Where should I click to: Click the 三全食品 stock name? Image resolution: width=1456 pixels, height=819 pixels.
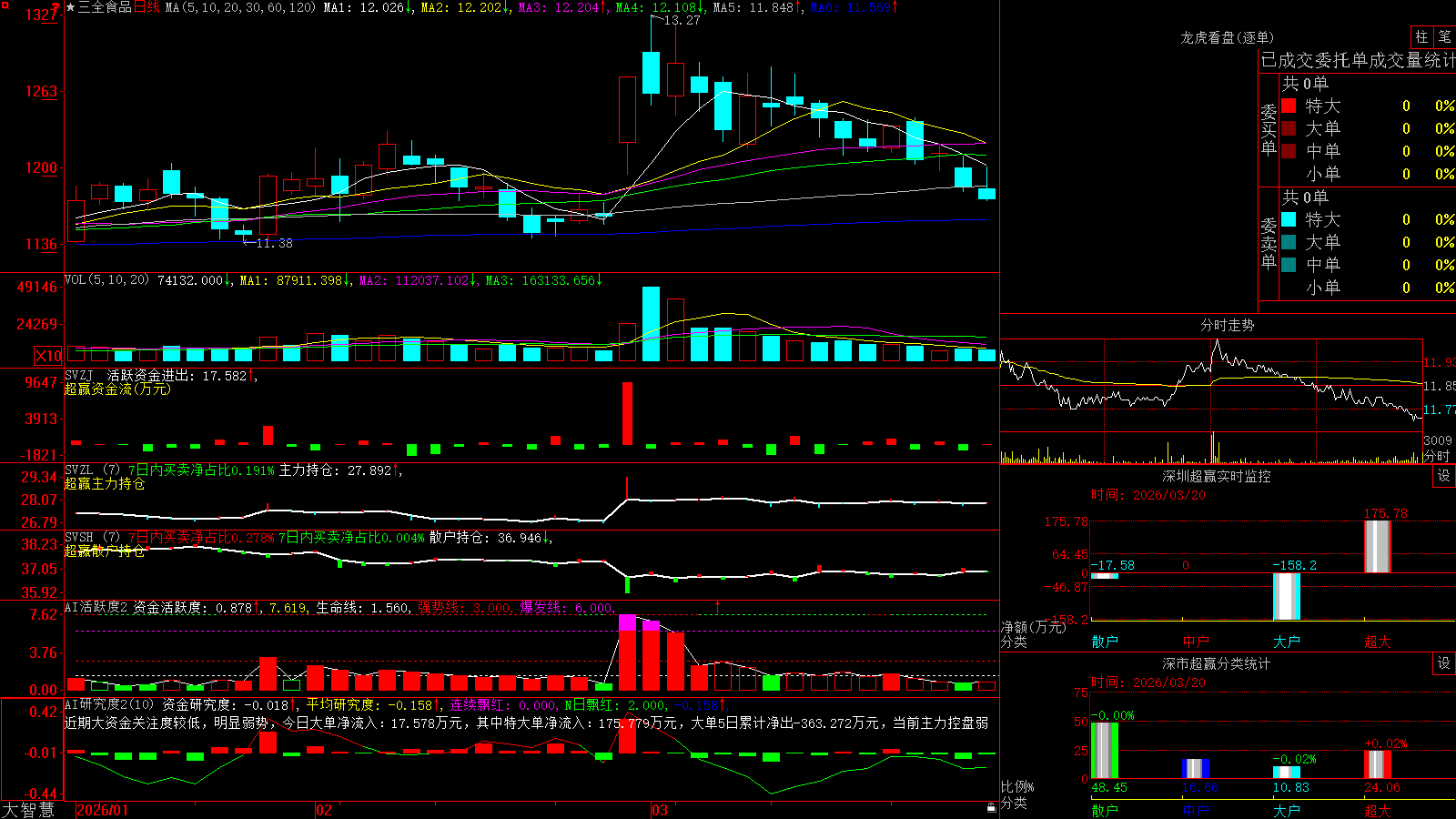pos(105,7)
